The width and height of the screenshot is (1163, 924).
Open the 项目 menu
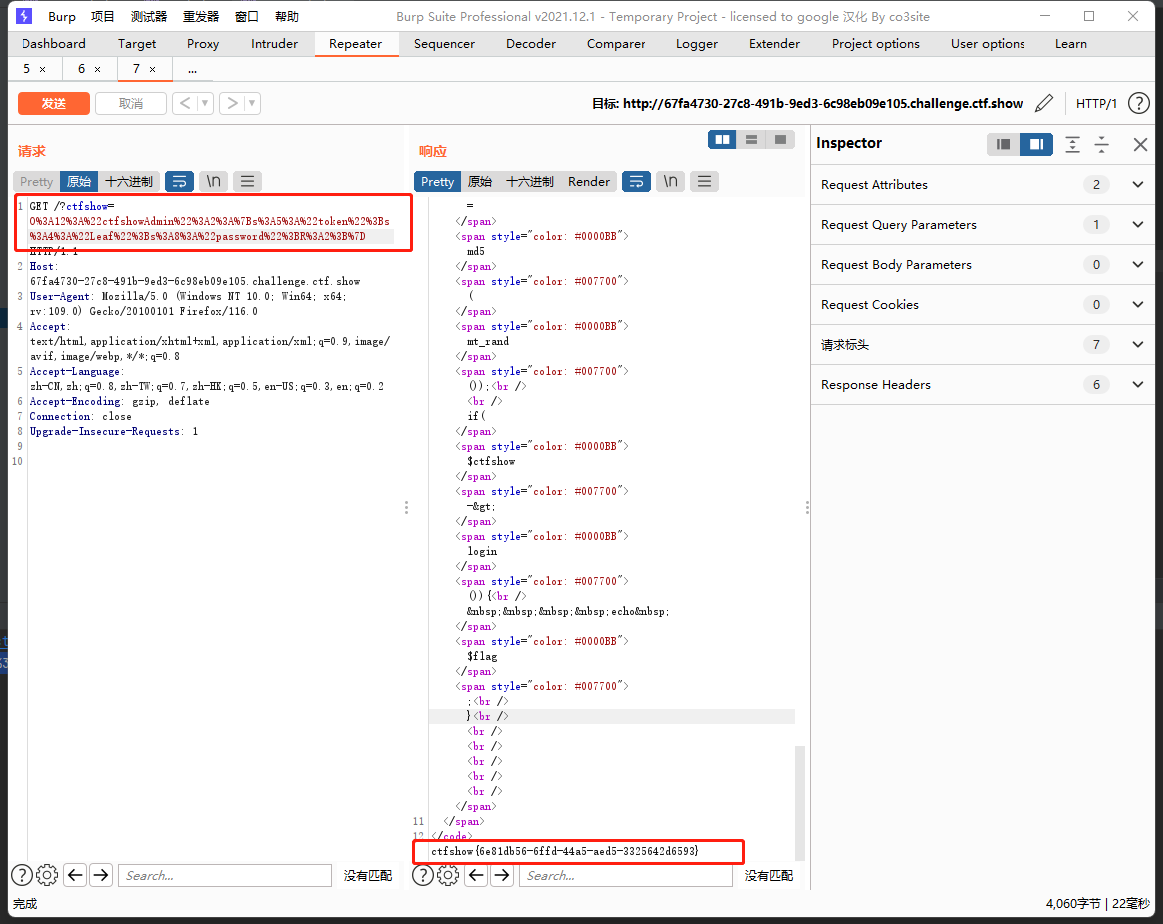102,16
